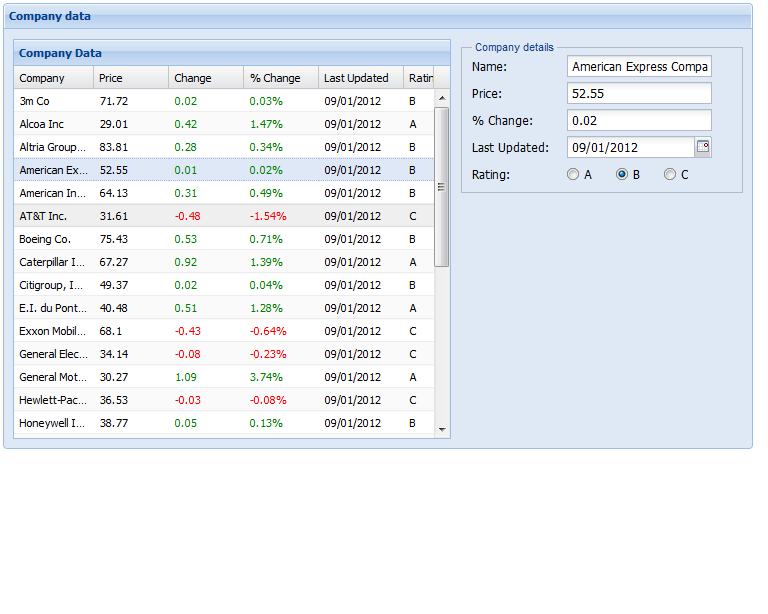Click the price cell 75.43
This screenshot has width=768, height=614.
coord(114,239)
